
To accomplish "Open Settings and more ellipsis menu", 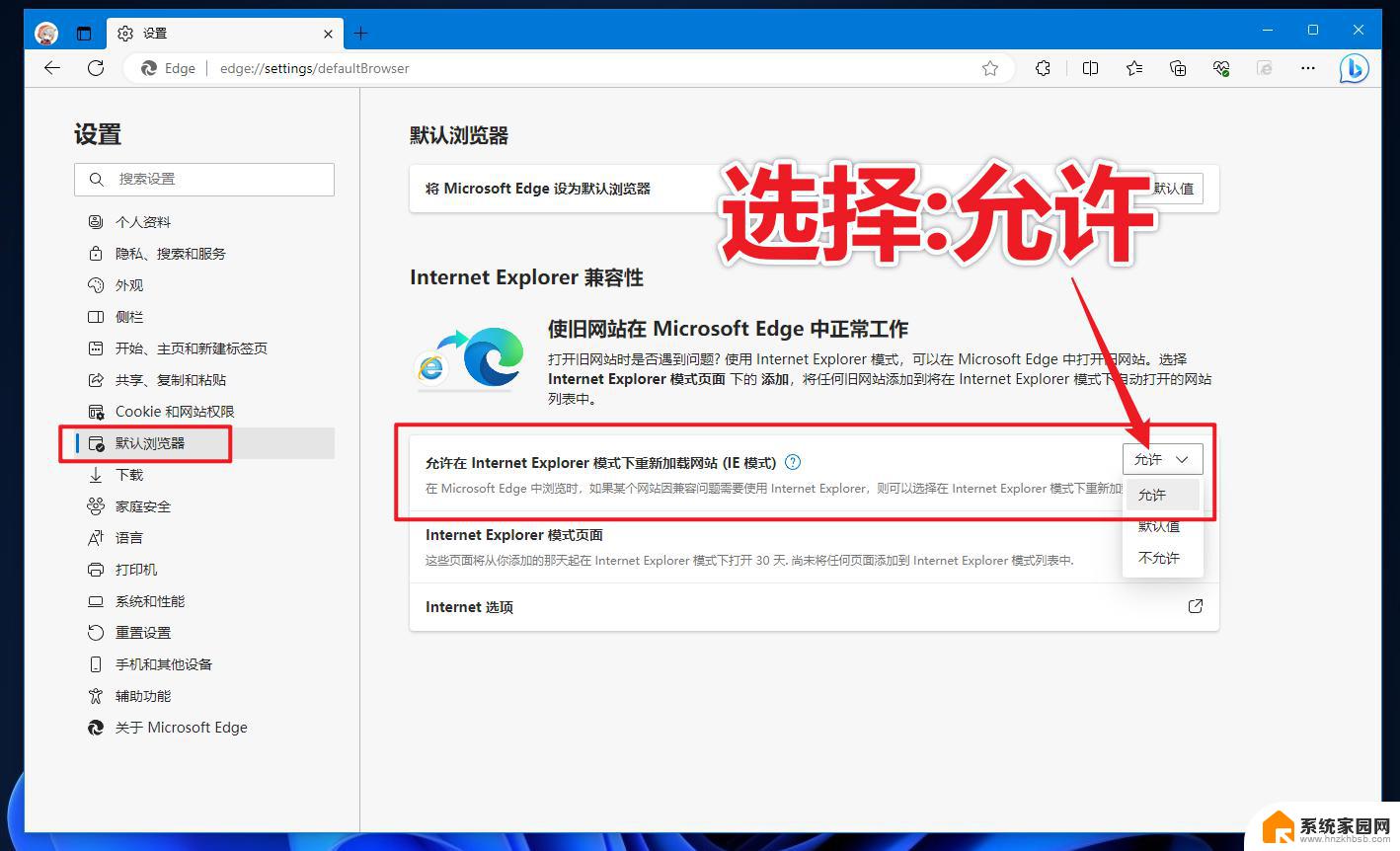I will 1308,68.
